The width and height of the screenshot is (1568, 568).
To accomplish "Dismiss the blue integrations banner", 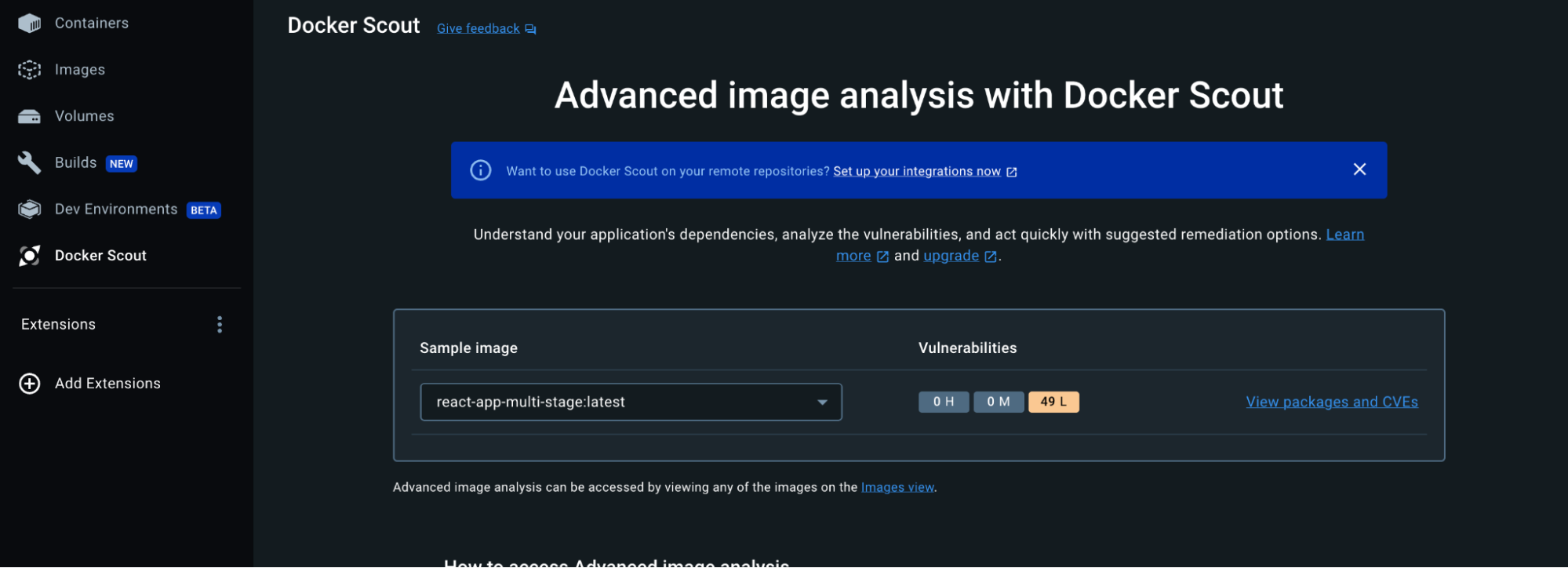I will click(x=1359, y=169).
